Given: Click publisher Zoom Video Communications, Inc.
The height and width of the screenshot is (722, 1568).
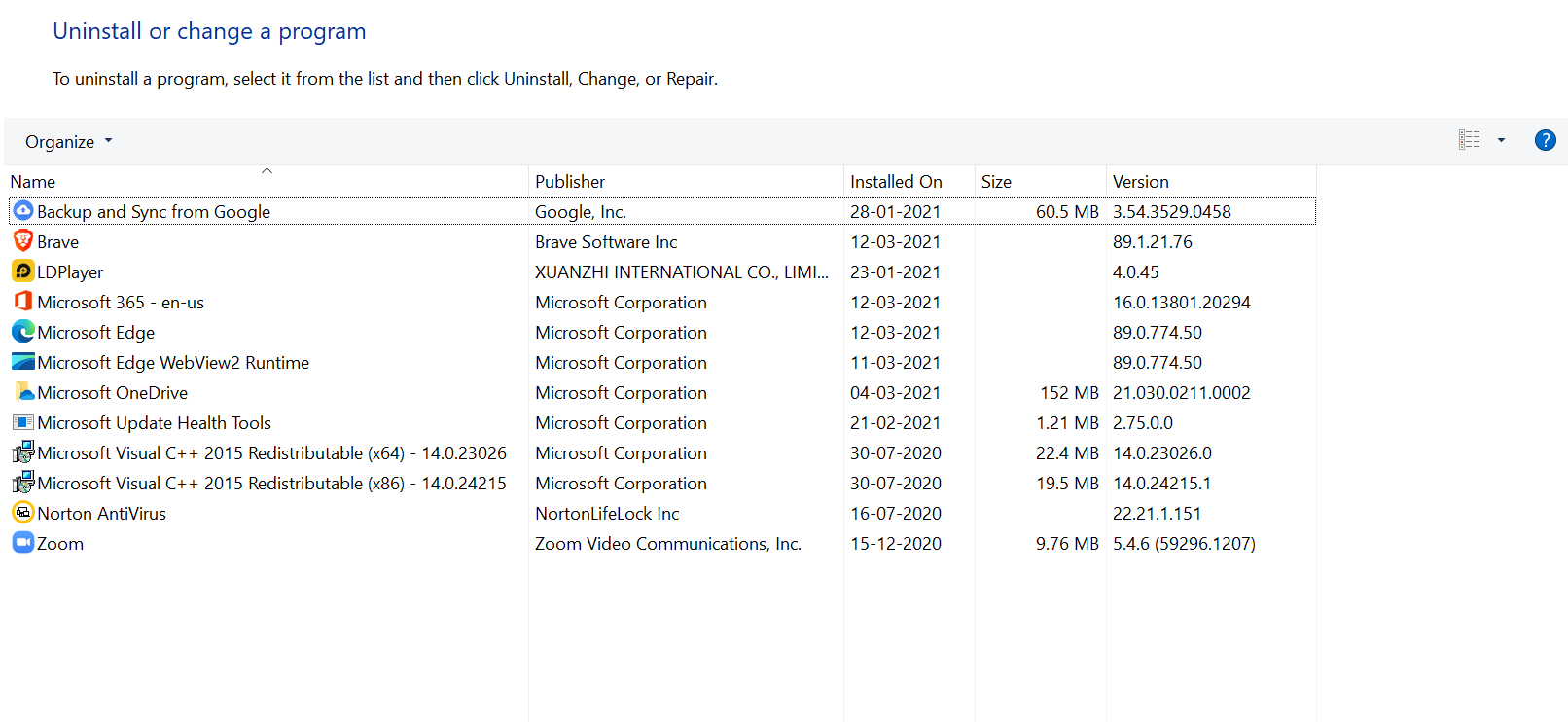Looking at the screenshot, I should [x=668, y=544].
